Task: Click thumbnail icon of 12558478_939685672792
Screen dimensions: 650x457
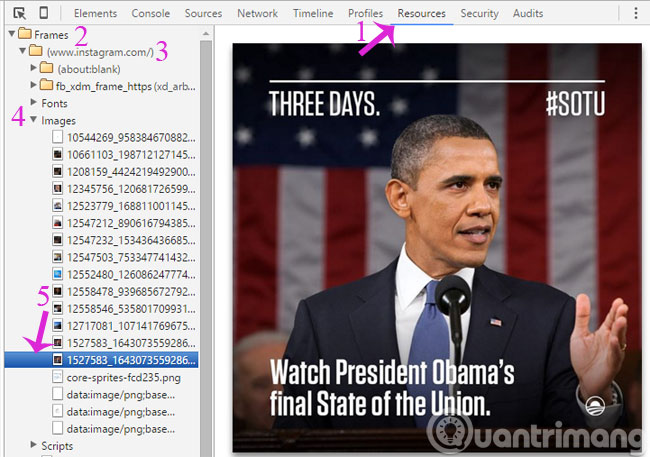Action: tap(58, 291)
